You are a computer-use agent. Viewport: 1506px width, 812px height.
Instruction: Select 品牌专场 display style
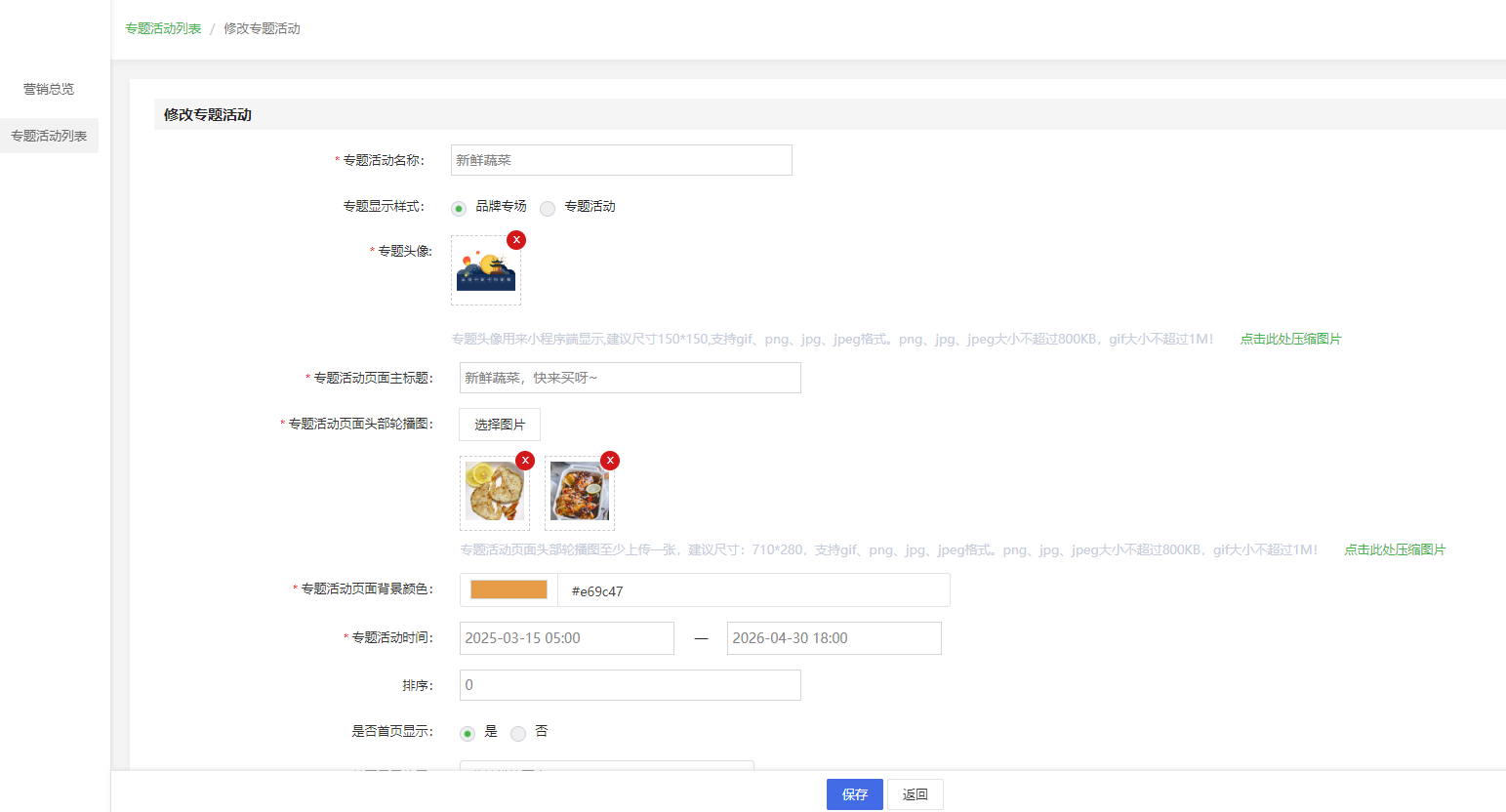(x=459, y=208)
